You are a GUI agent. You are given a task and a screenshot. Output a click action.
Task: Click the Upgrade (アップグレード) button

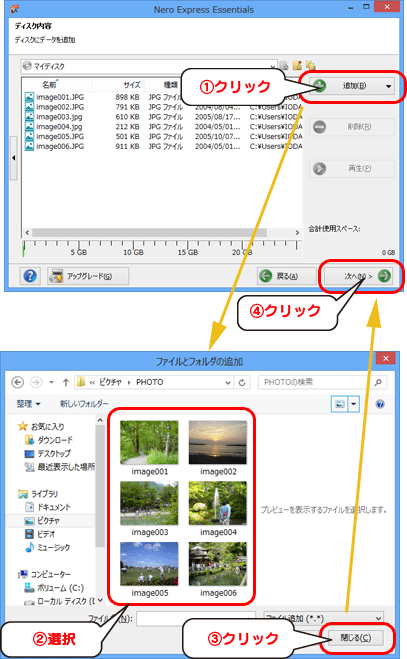(88, 276)
